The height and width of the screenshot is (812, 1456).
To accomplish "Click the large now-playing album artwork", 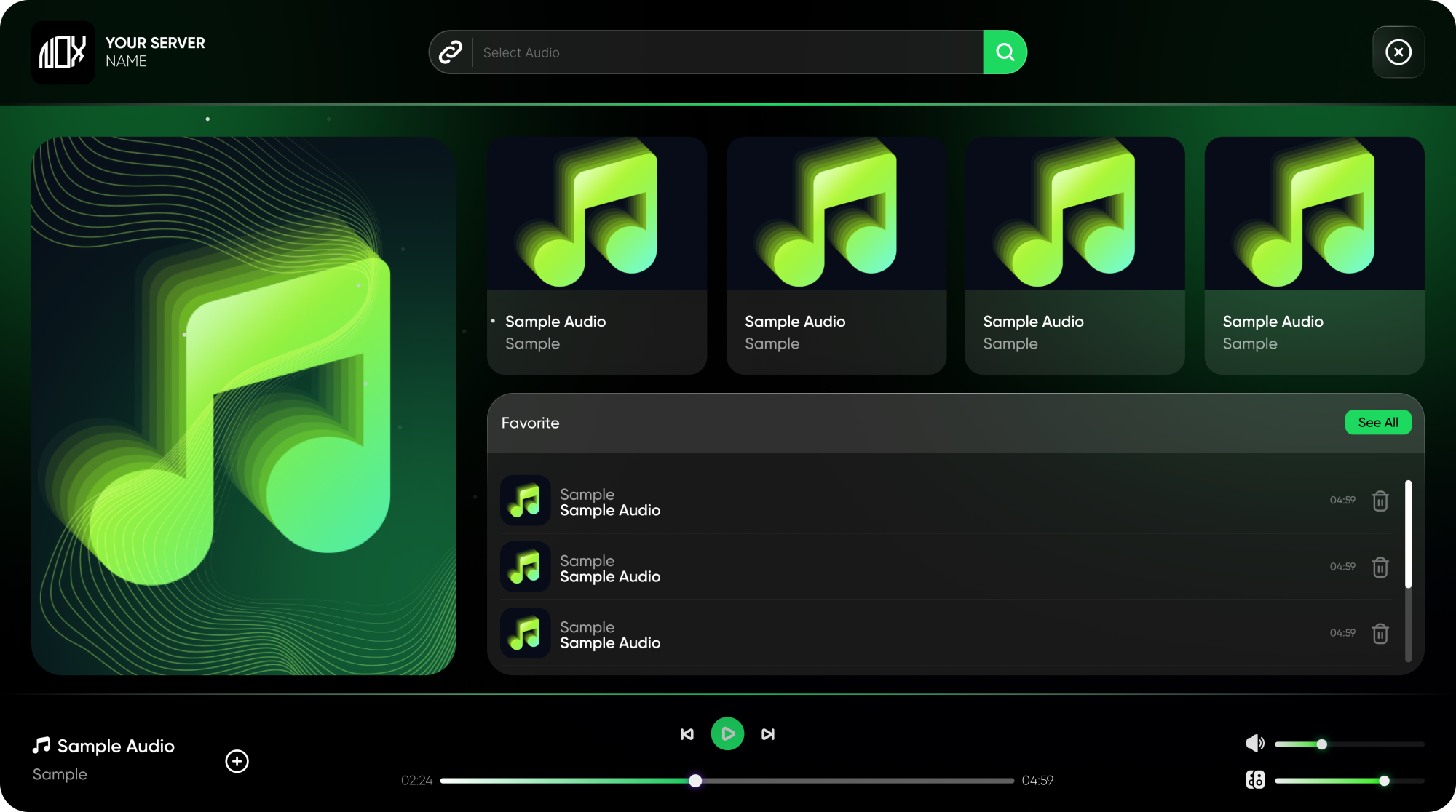I will [243, 406].
